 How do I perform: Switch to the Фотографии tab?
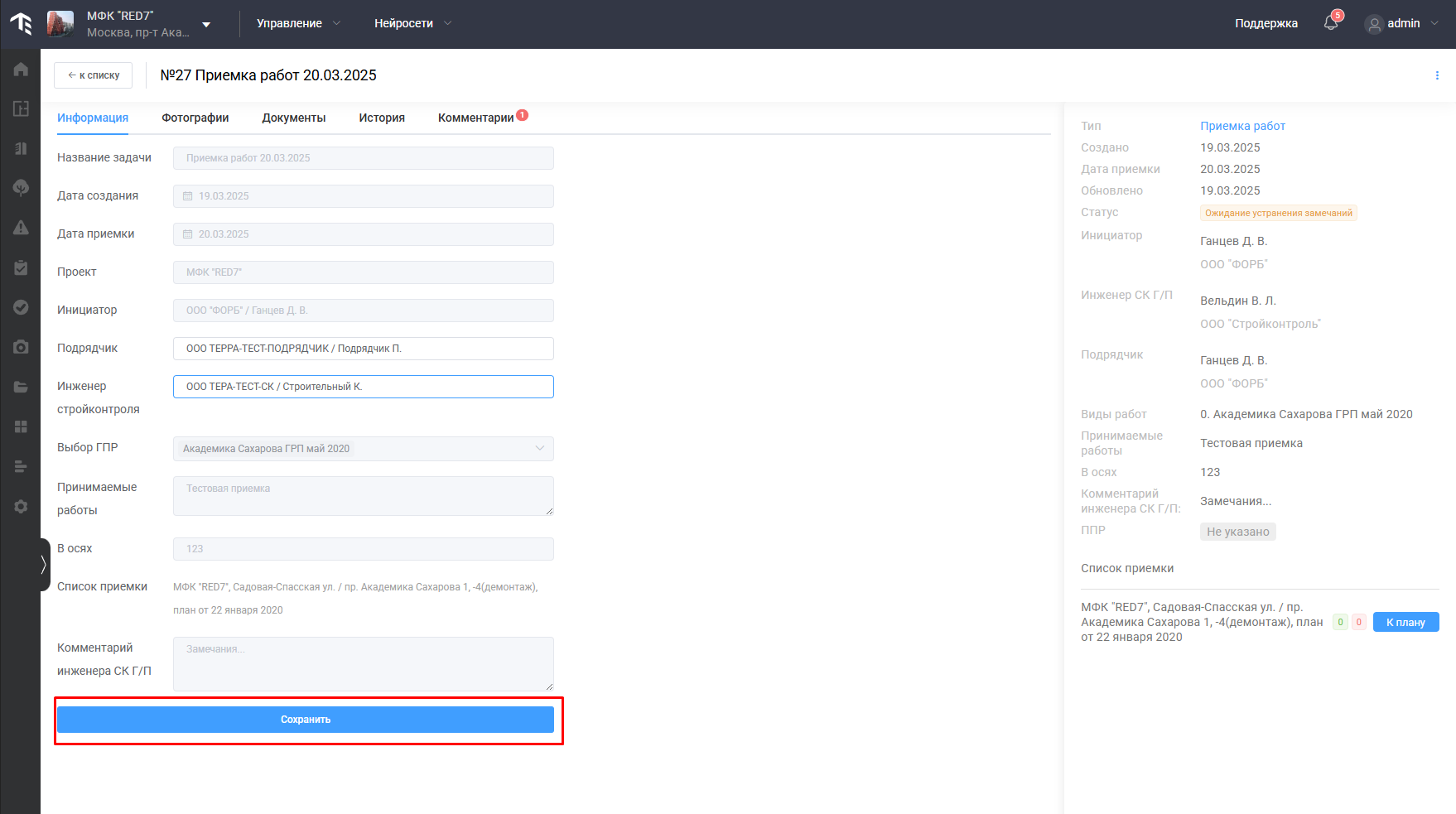(195, 118)
